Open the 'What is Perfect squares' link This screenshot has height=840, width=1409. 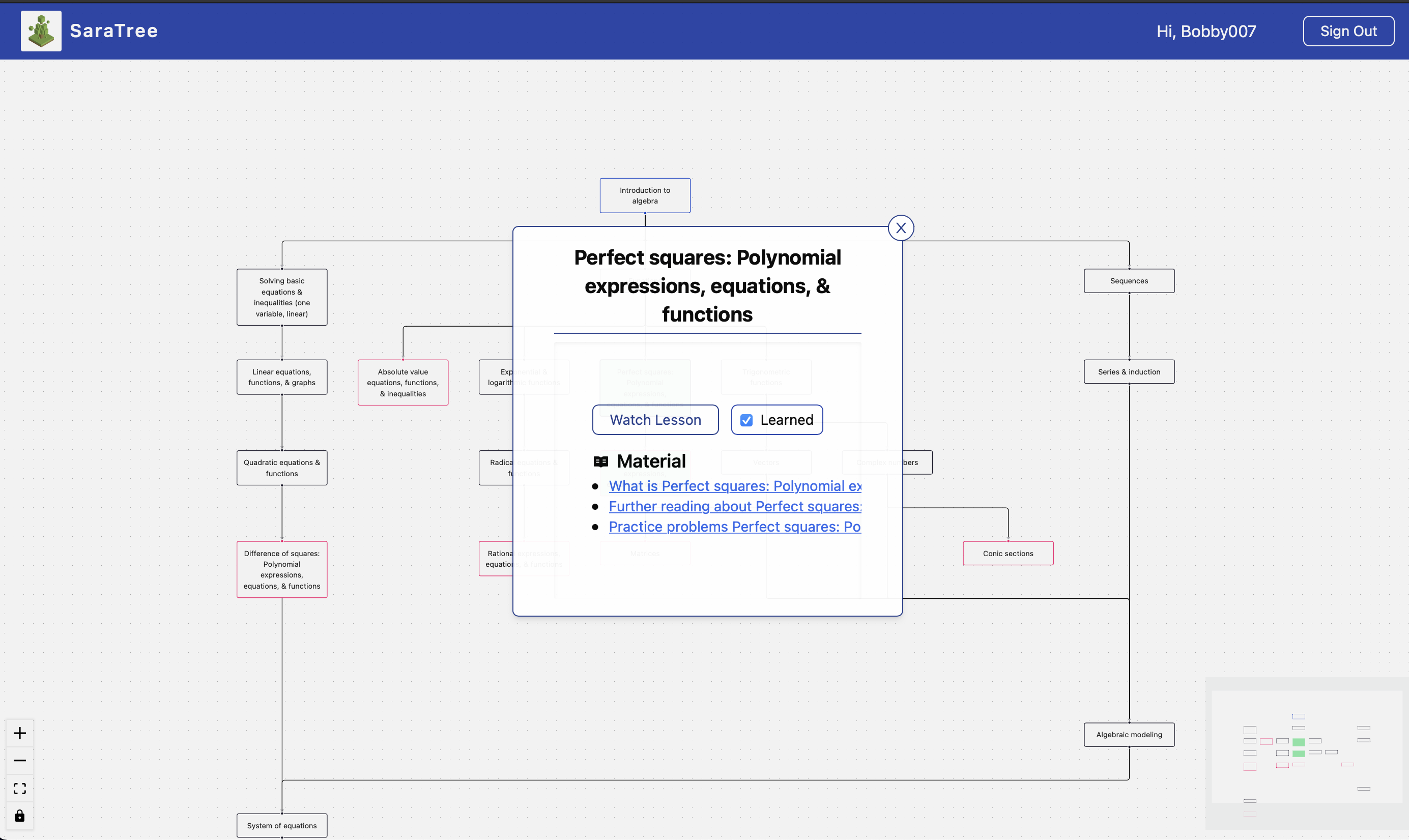734,486
